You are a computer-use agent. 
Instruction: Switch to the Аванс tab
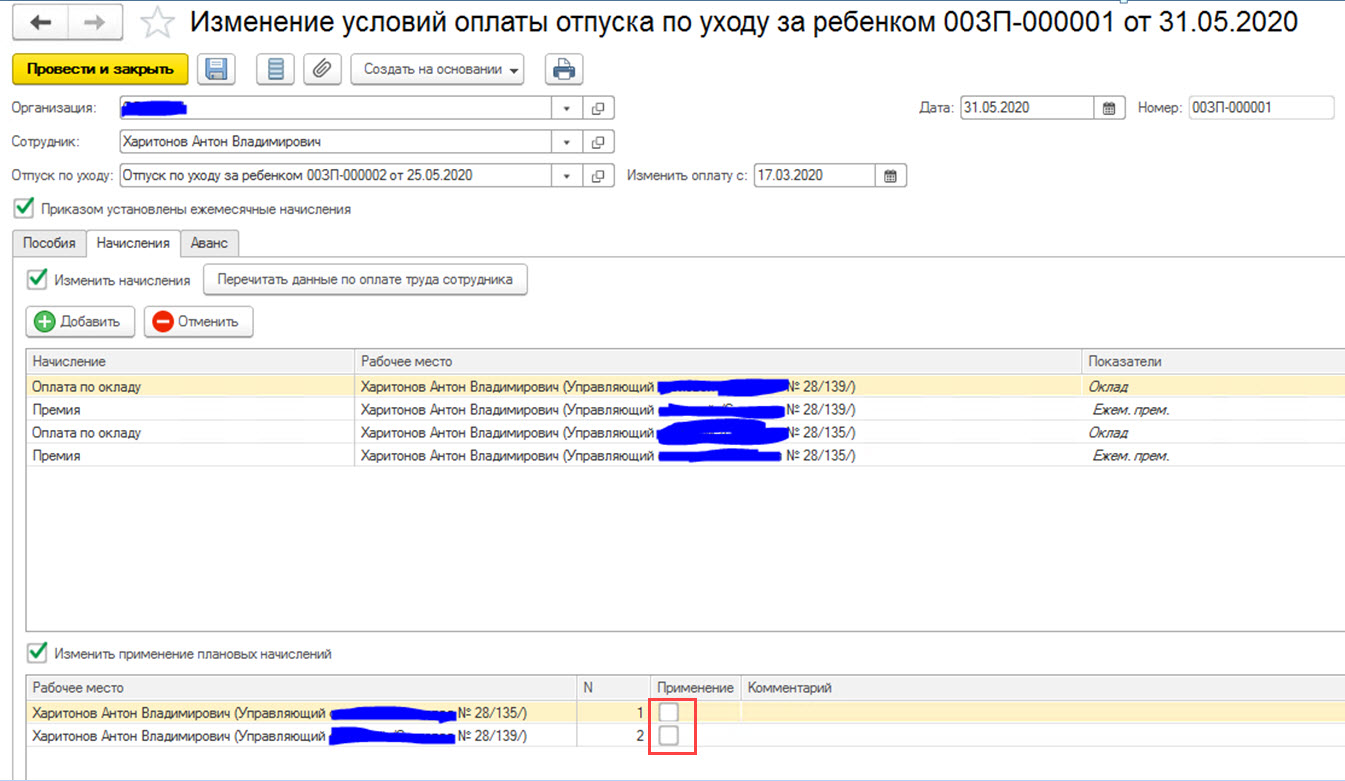pyautogui.click(x=210, y=243)
